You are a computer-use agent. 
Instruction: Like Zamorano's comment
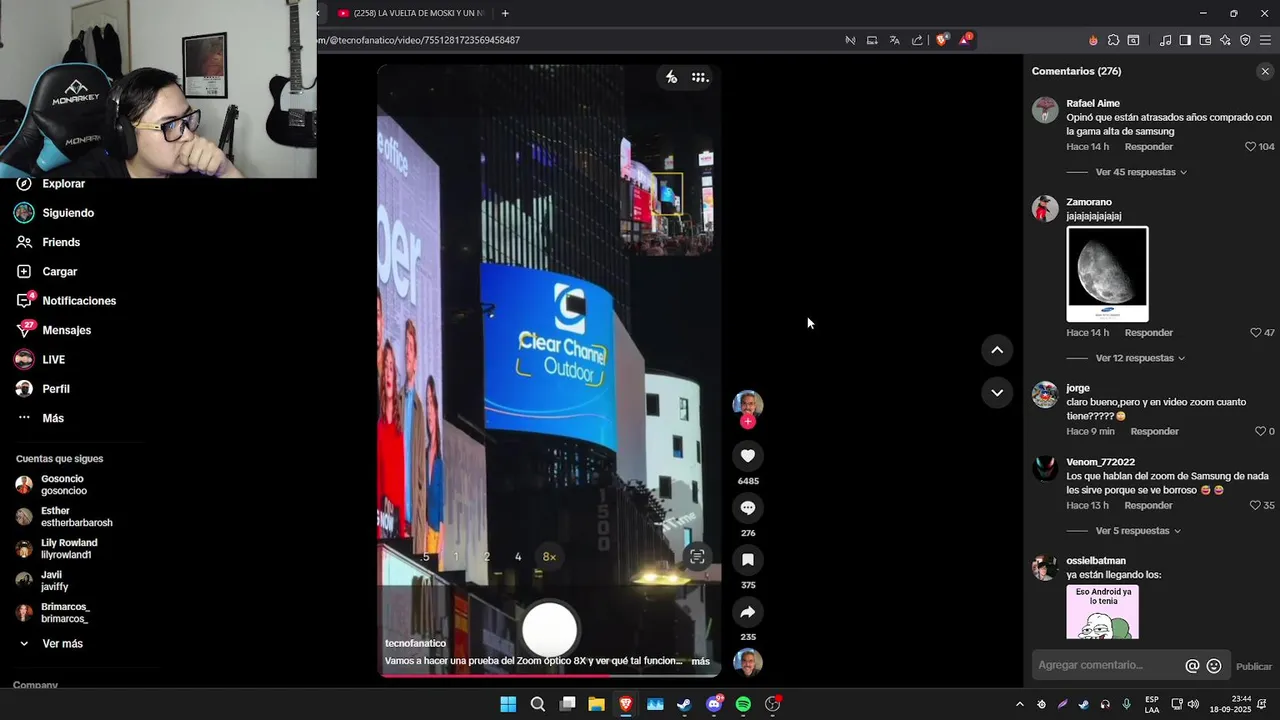(x=1256, y=333)
